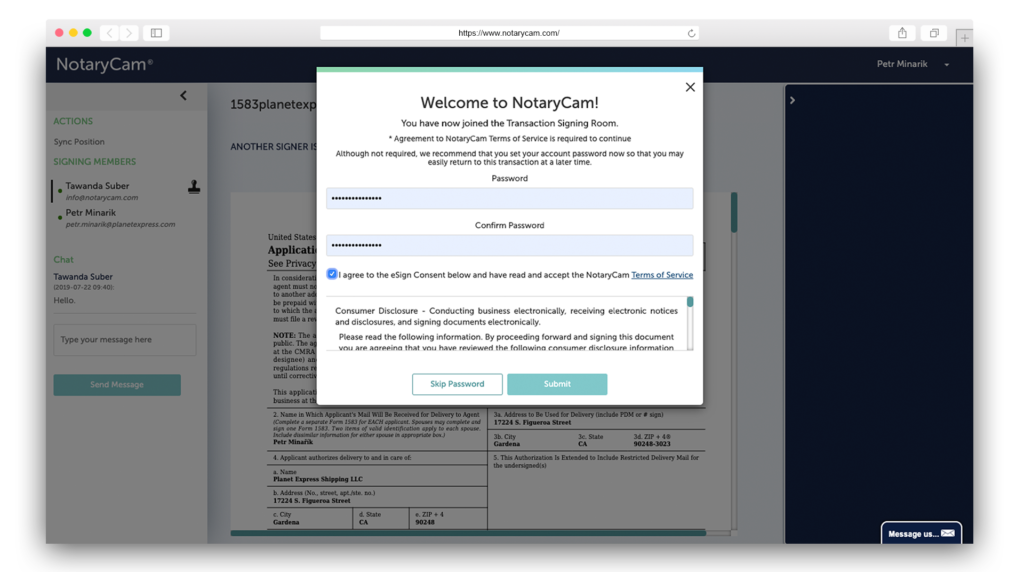Click "Planet Express Shipping LLC" in the document
This screenshot has height=572, width=1024.
tap(318, 479)
